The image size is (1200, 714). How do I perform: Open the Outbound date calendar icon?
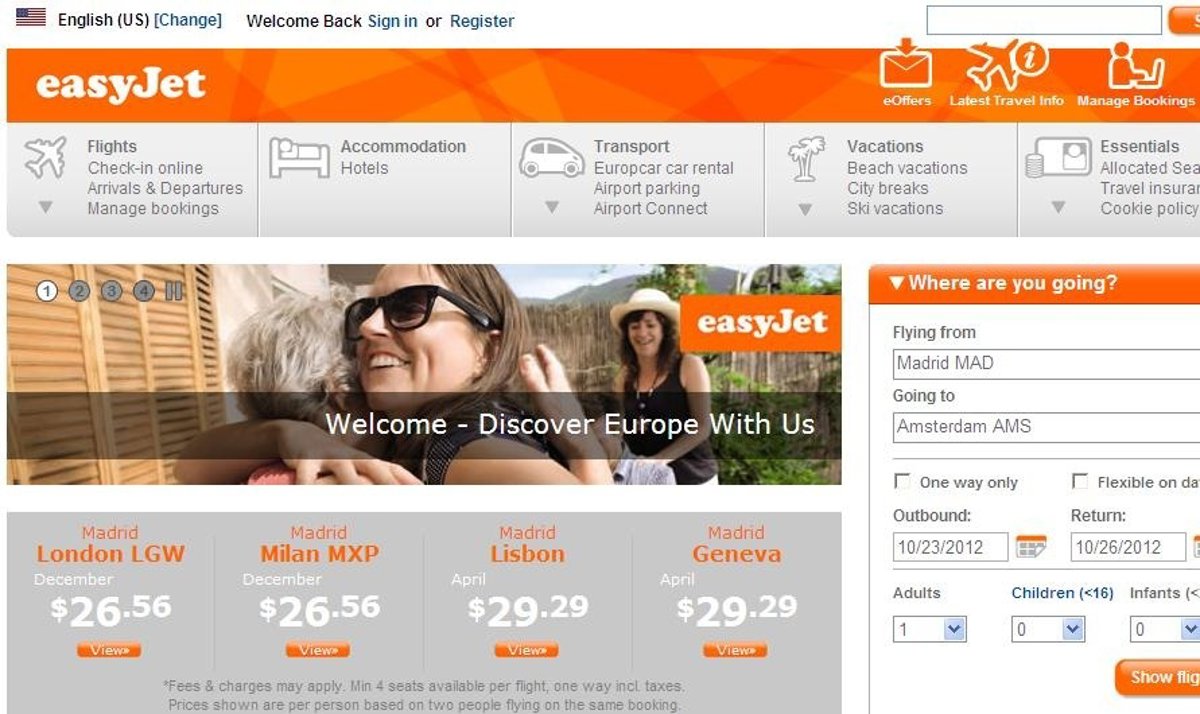tap(1031, 547)
